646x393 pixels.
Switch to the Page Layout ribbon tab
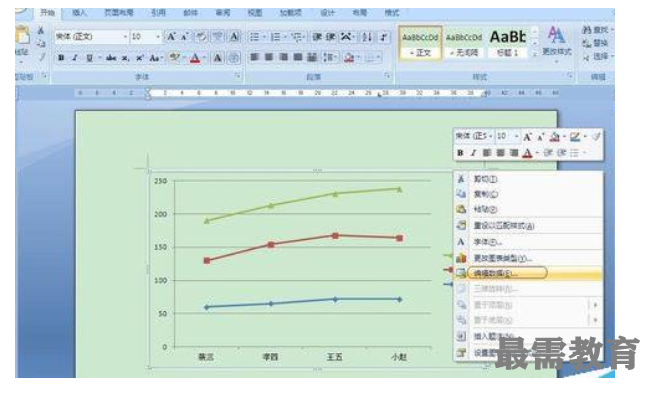119,13
